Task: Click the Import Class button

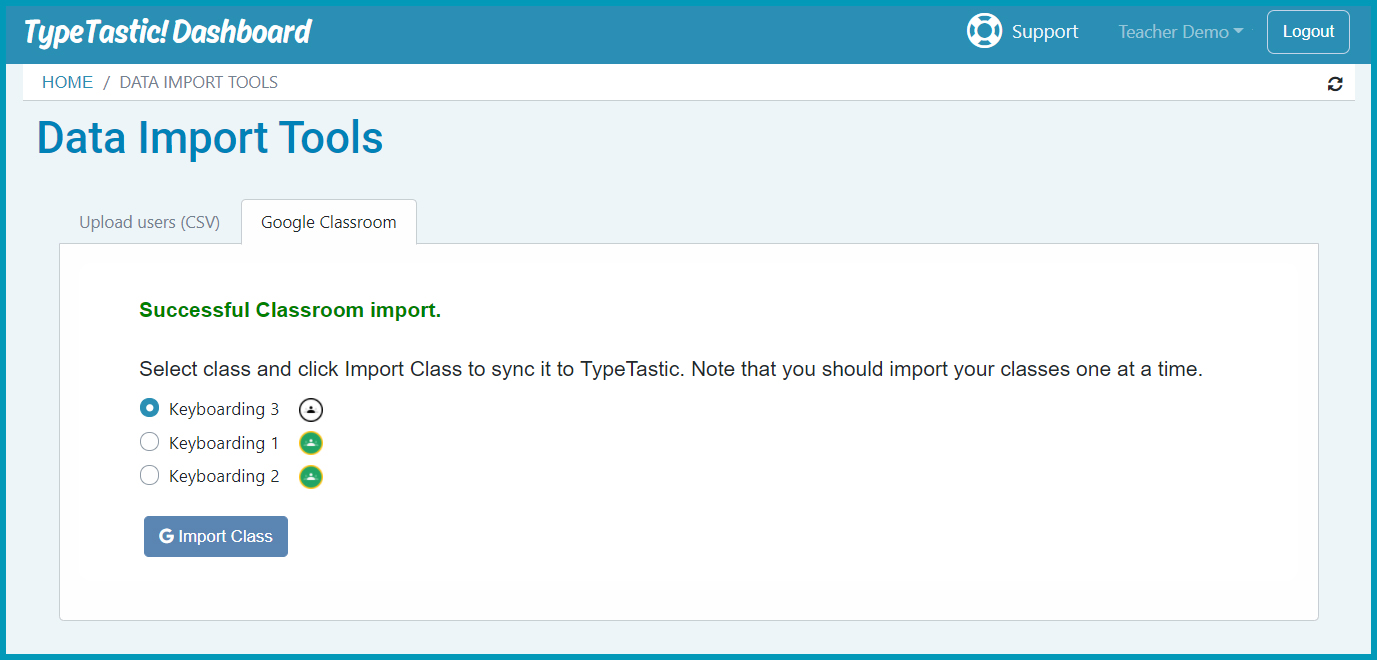Action: coord(216,536)
